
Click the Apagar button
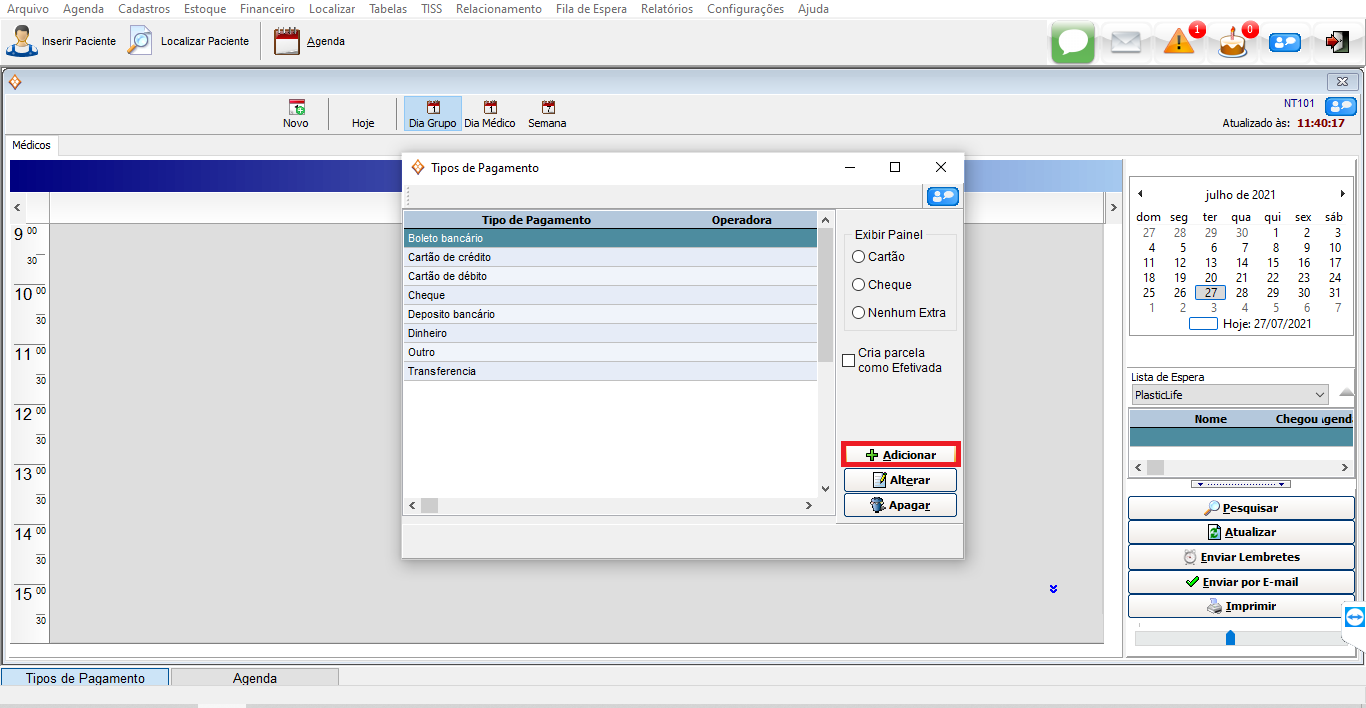900,505
